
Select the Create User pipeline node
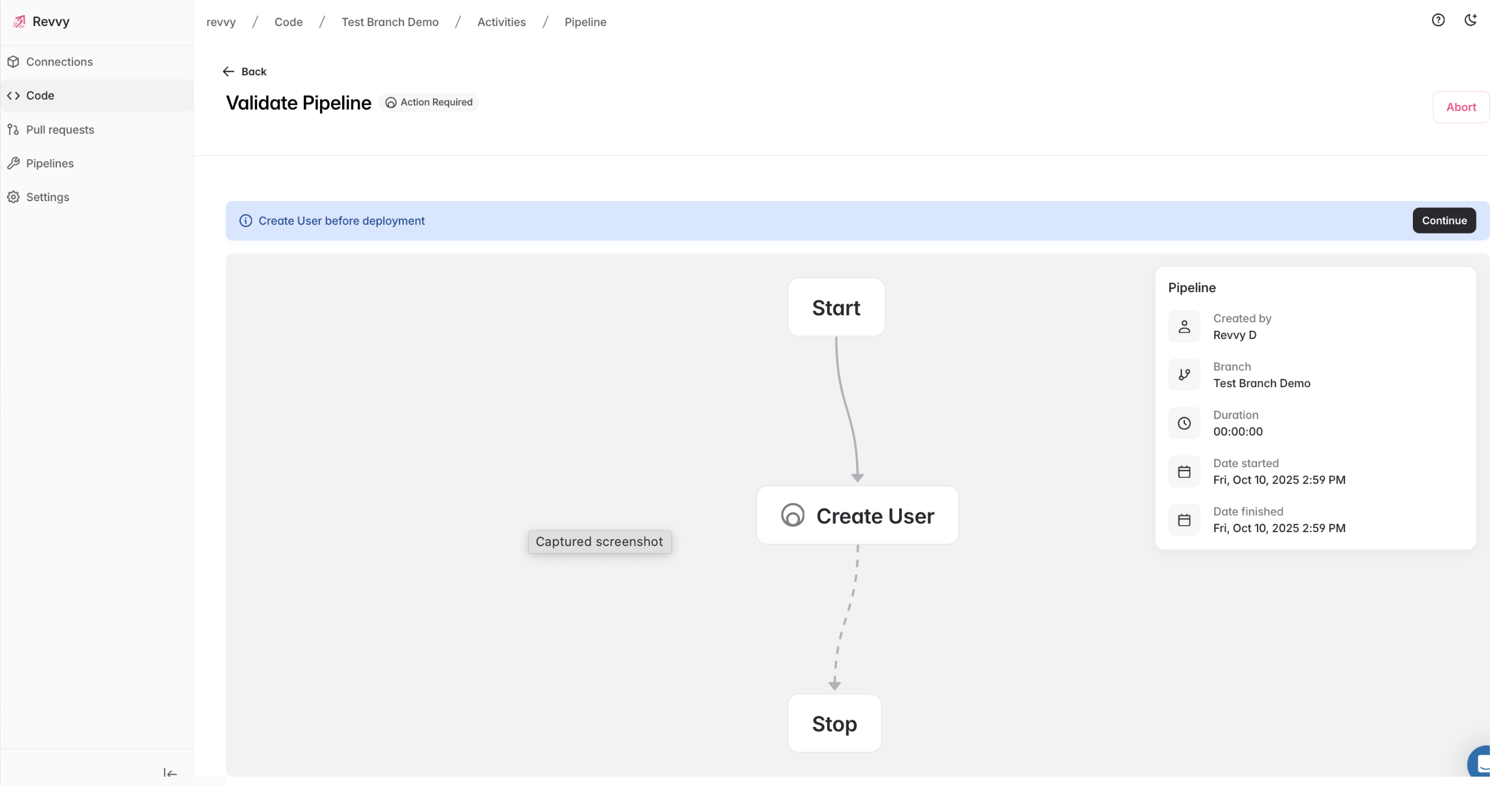[x=857, y=515]
